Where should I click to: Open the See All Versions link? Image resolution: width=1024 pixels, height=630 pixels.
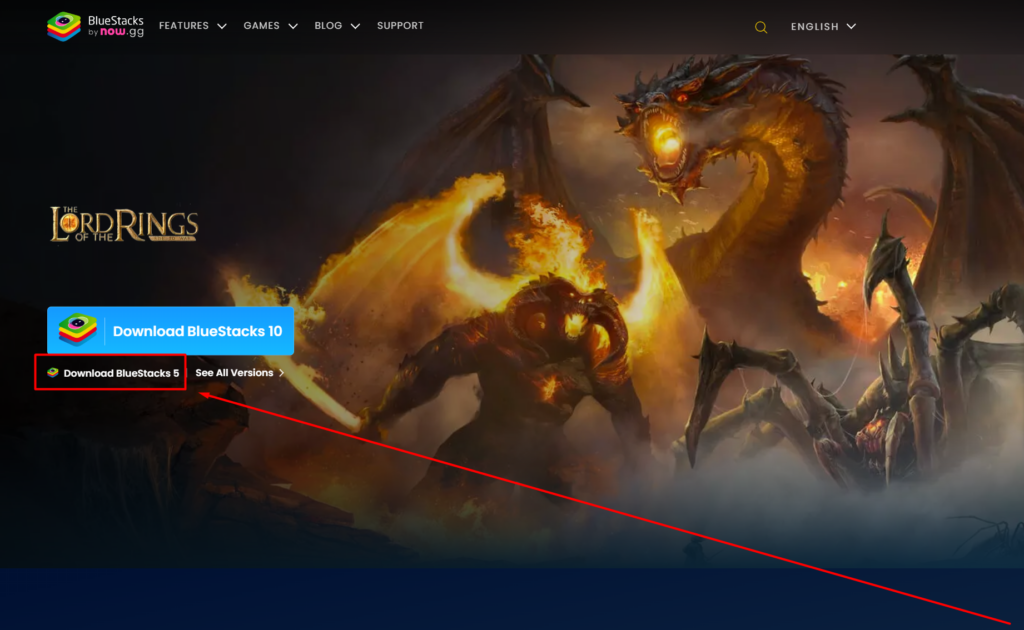(234, 373)
